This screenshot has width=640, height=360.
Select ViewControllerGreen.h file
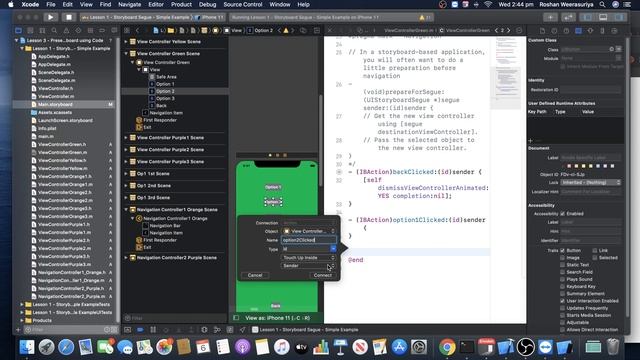[x=62, y=144]
